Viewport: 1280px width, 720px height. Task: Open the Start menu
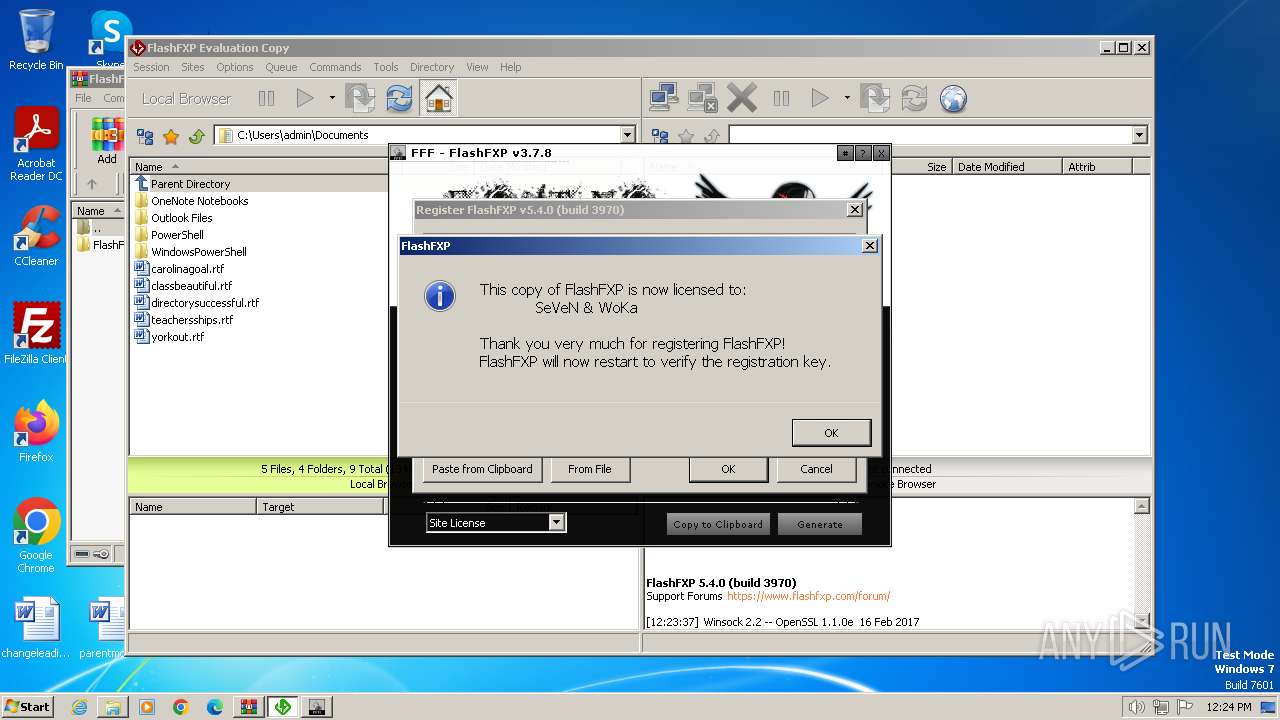click(27, 706)
